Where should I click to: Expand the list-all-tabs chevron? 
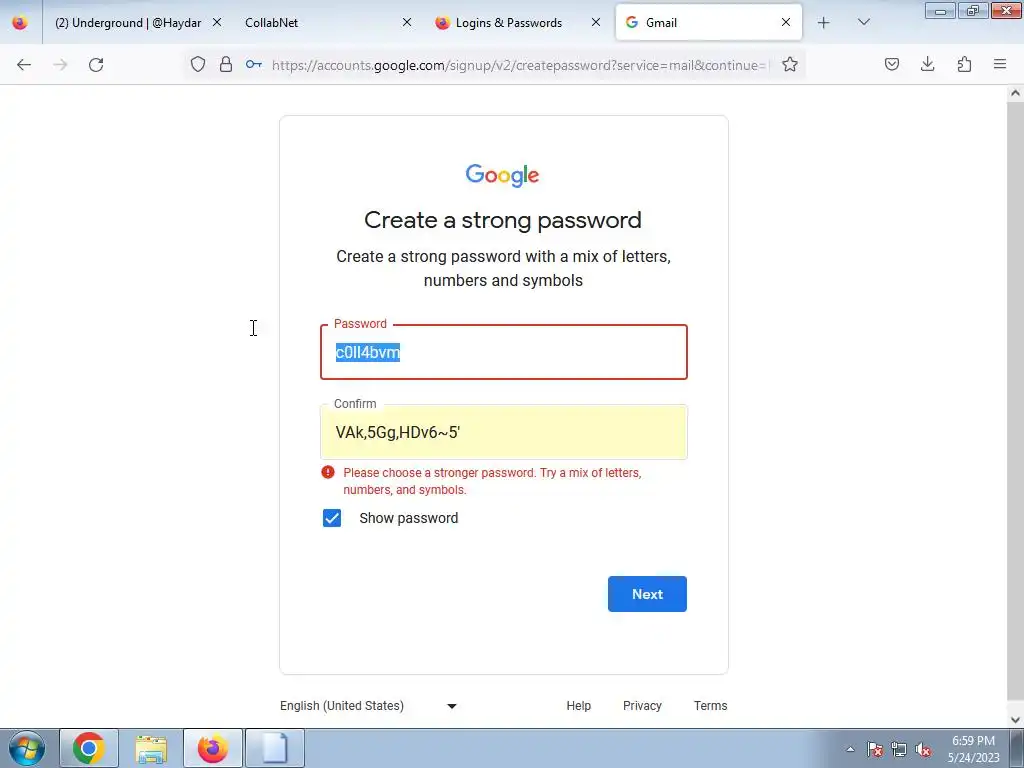coord(863,23)
